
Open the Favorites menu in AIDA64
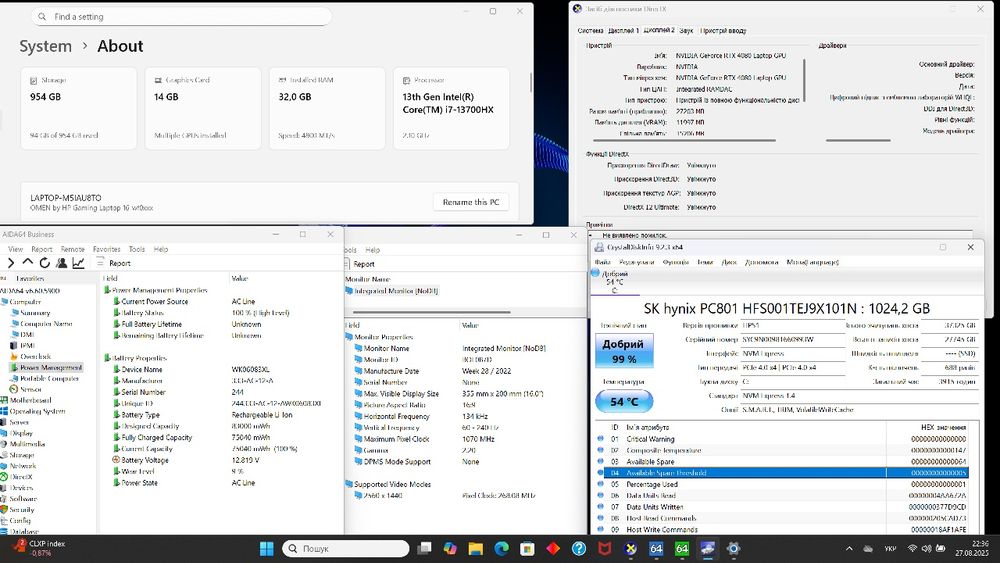click(x=107, y=249)
